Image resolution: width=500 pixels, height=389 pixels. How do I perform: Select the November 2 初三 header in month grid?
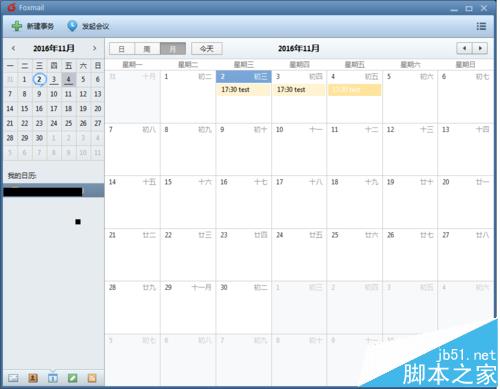[244, 77]
